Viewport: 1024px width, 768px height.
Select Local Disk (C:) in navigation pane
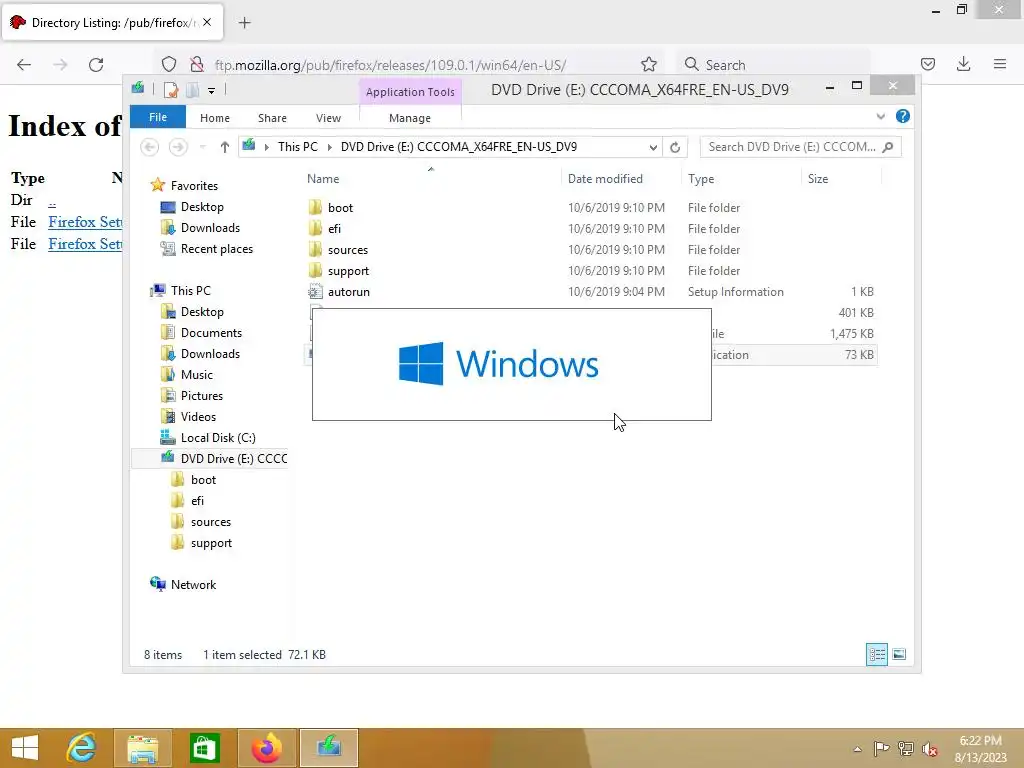(x=217, y=438)
